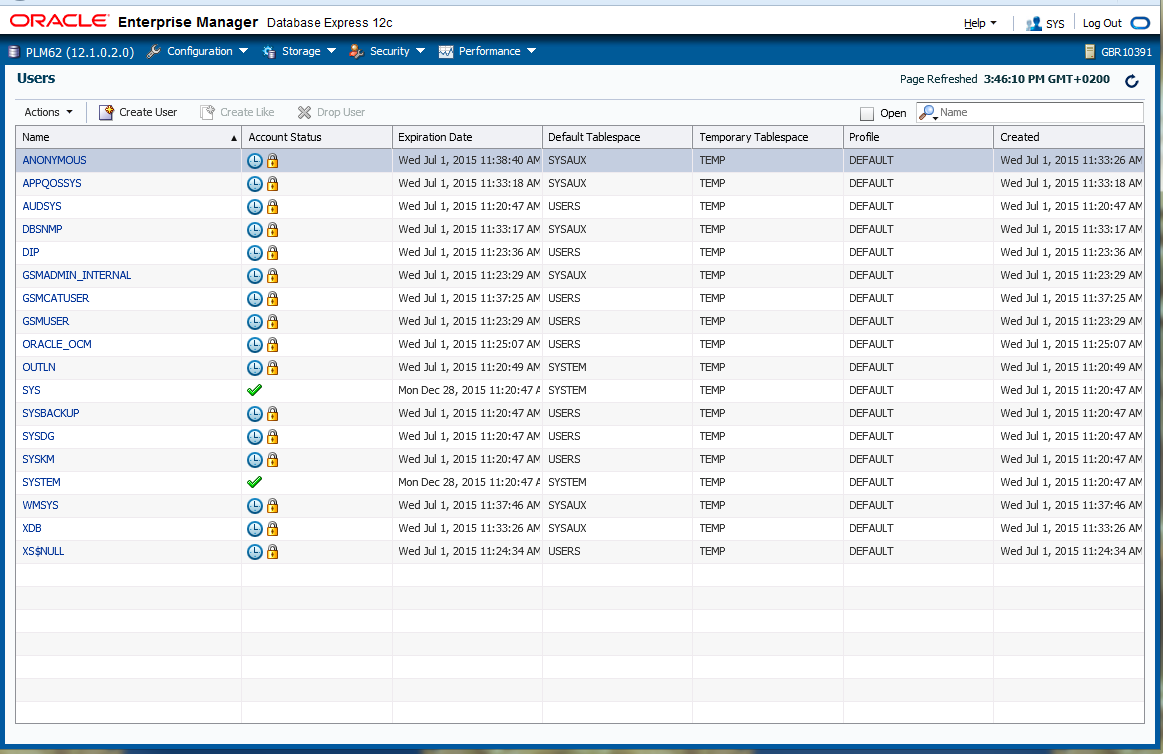Click the GBR10391 host label
This screenshot has height=754, width=1163.
[x=1126, y=52]
